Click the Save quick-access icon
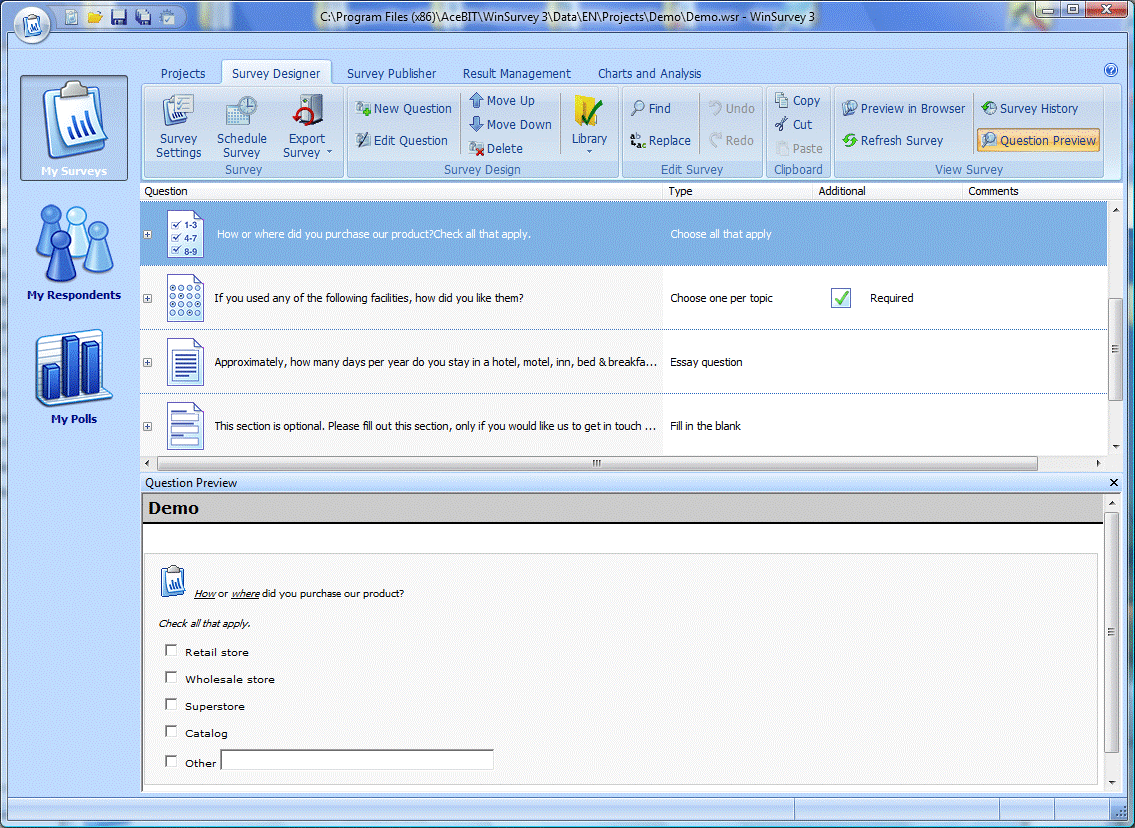1135x828 pixels. [119, 17]
